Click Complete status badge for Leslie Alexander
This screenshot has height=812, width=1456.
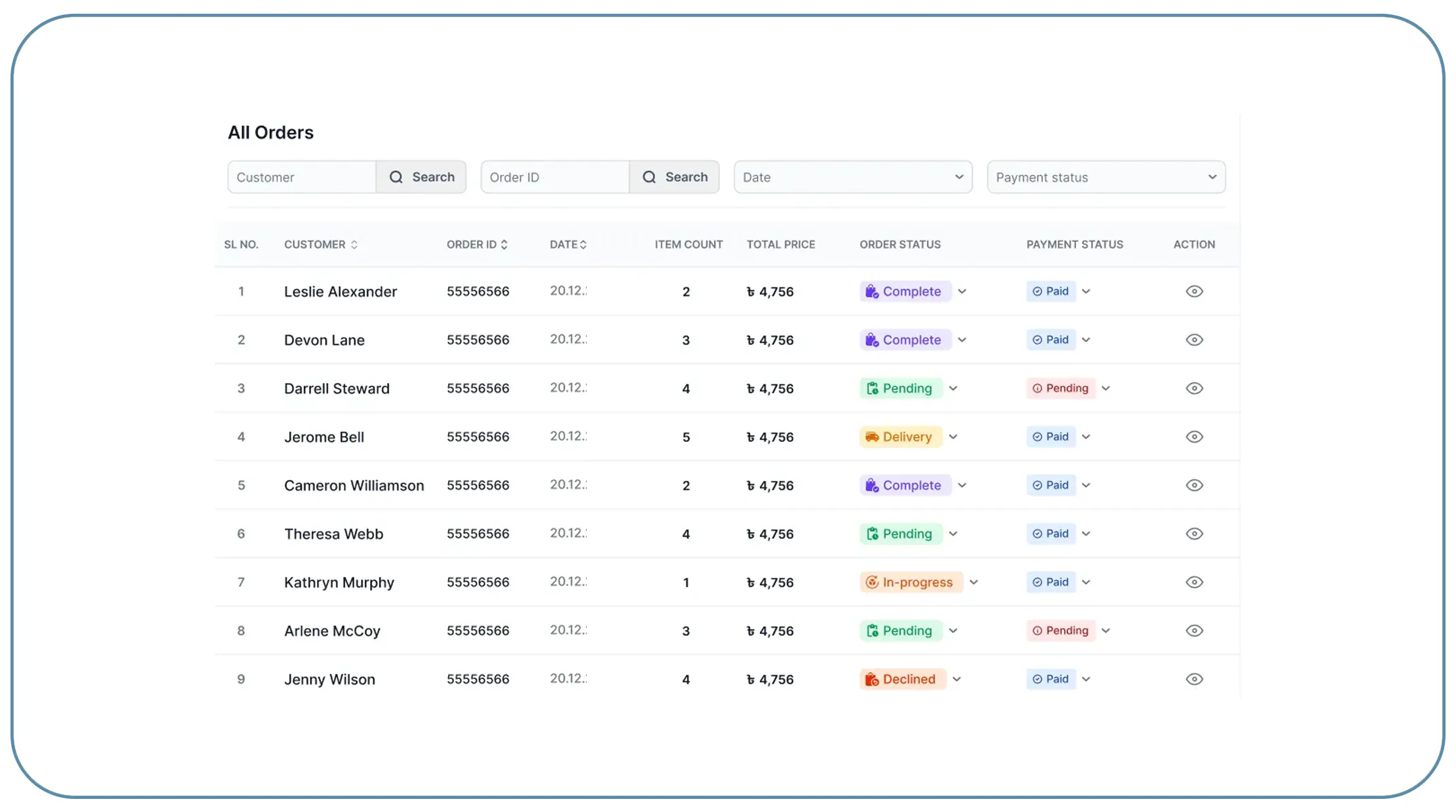[905, 291]
